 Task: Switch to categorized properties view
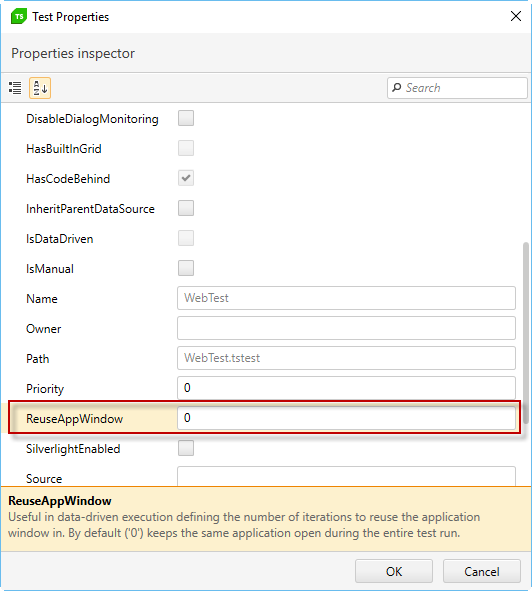tap(15, 88)
